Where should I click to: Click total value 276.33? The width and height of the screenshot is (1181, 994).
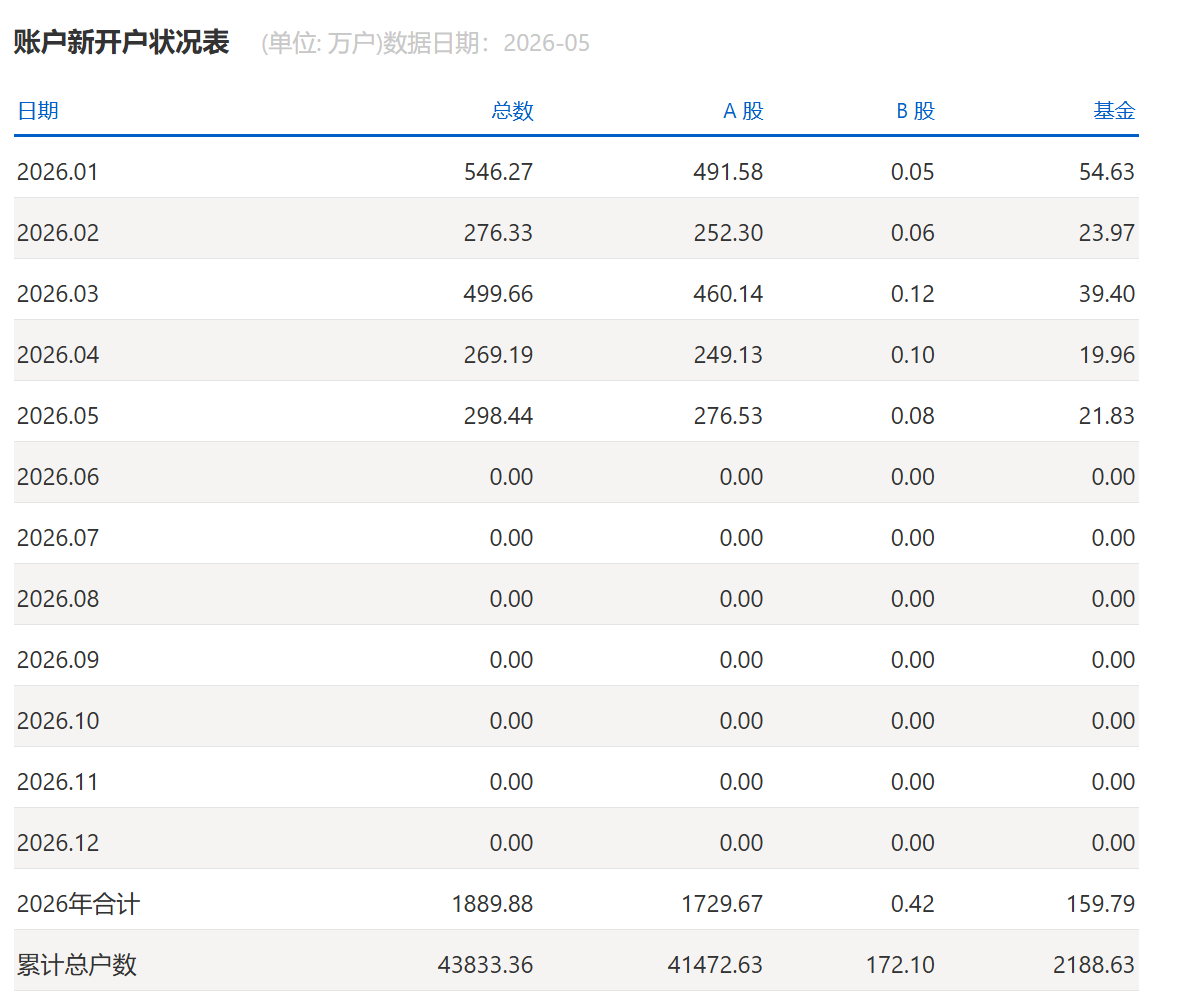498,233
